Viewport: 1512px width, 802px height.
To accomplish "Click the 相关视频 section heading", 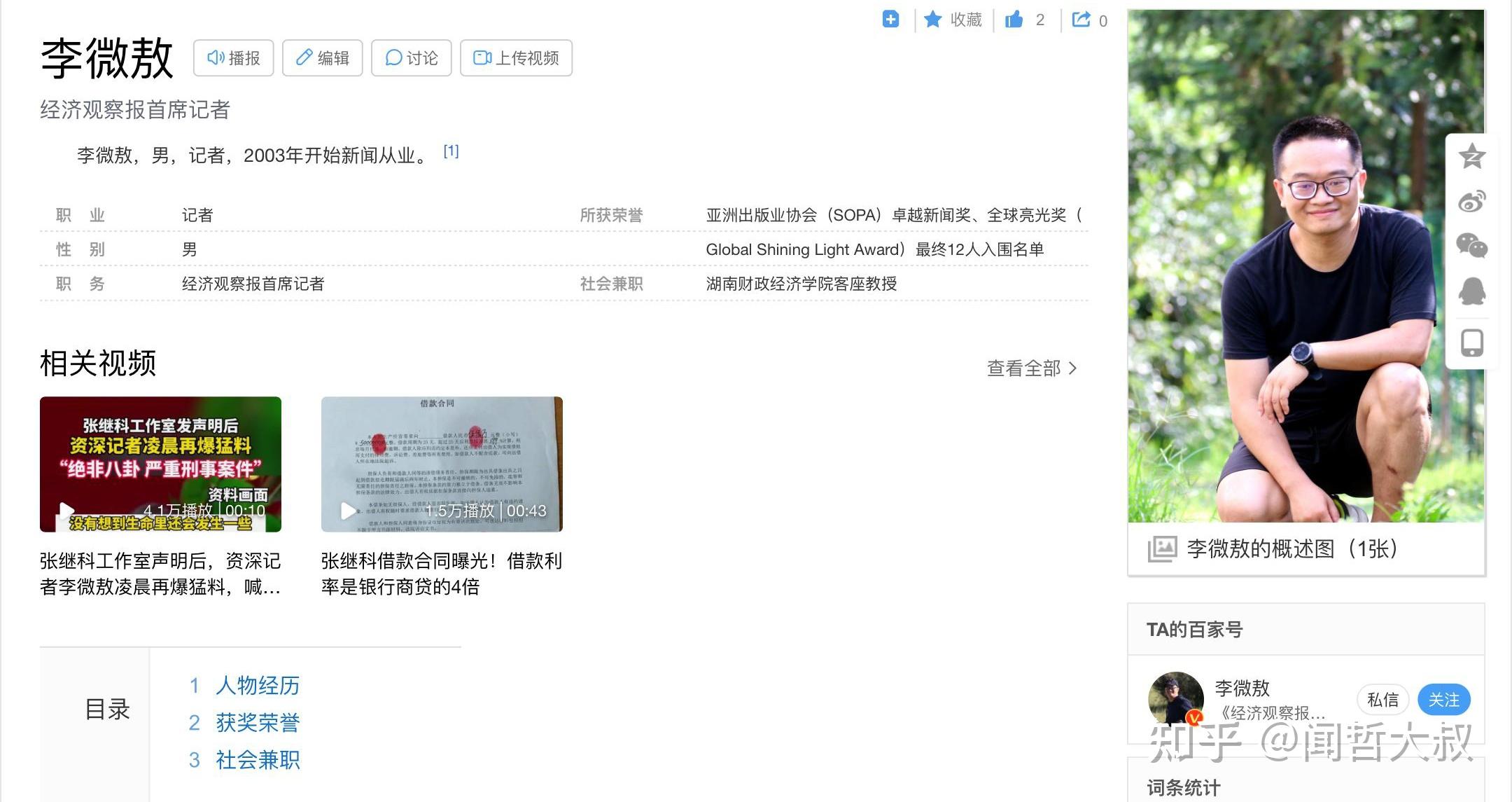I will click(x=98, y=364).
